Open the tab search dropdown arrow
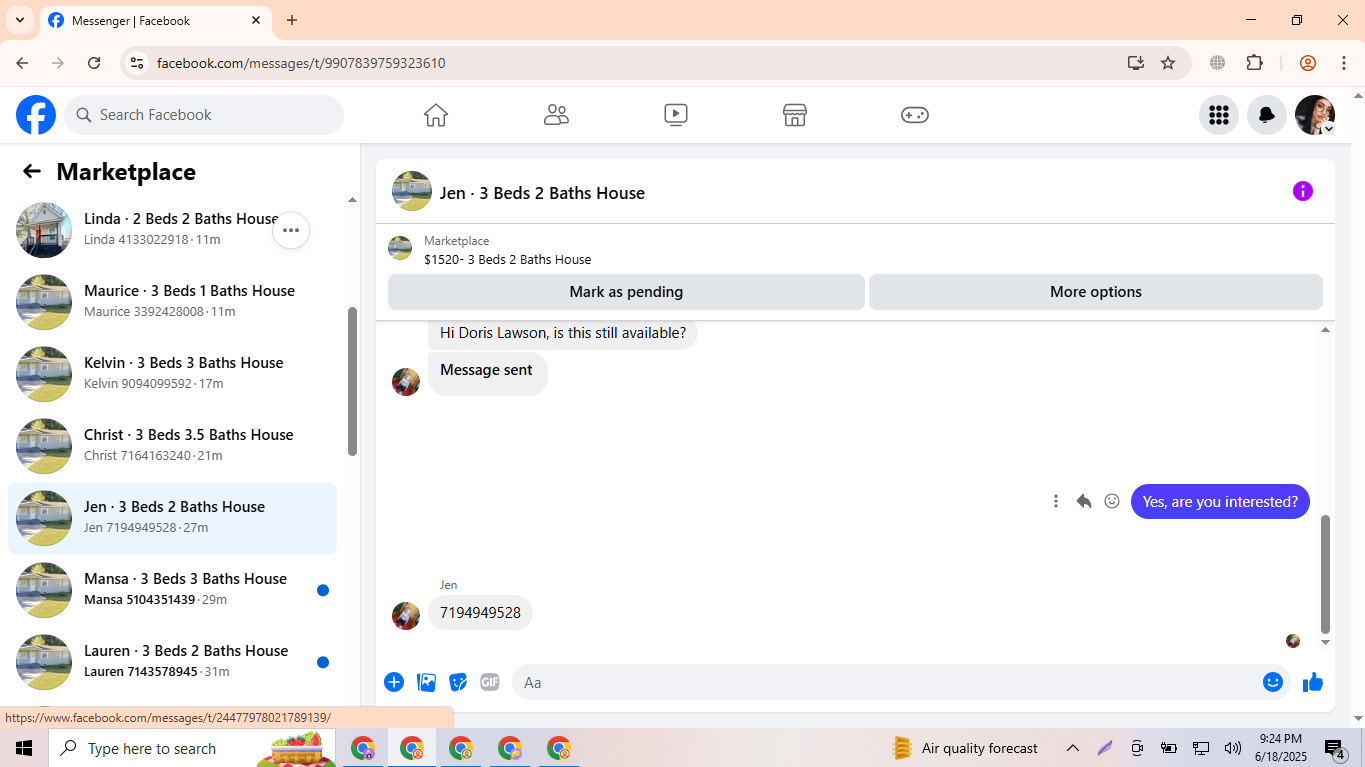The image size is (1365, 767). pyautogui.click(x=19, y=20)
